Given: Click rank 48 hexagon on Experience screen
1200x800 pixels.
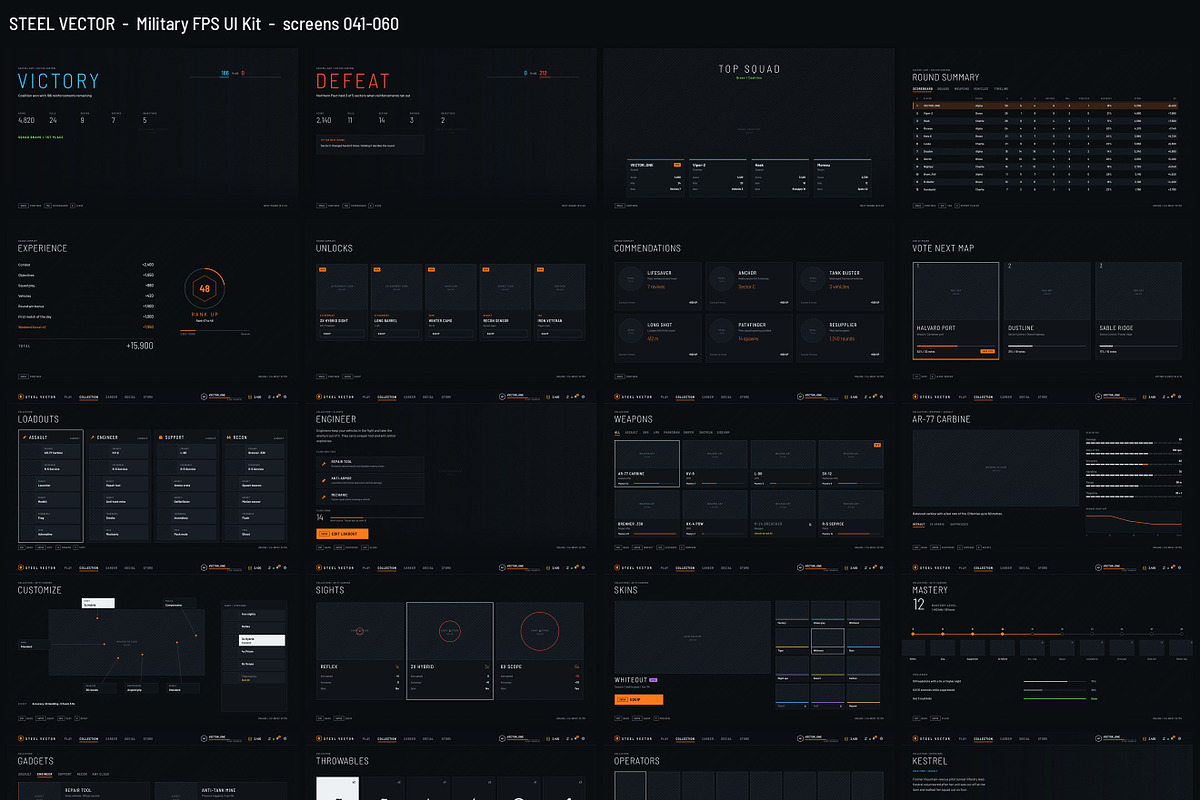Looking at the screenshot, I should pos(204,289).
